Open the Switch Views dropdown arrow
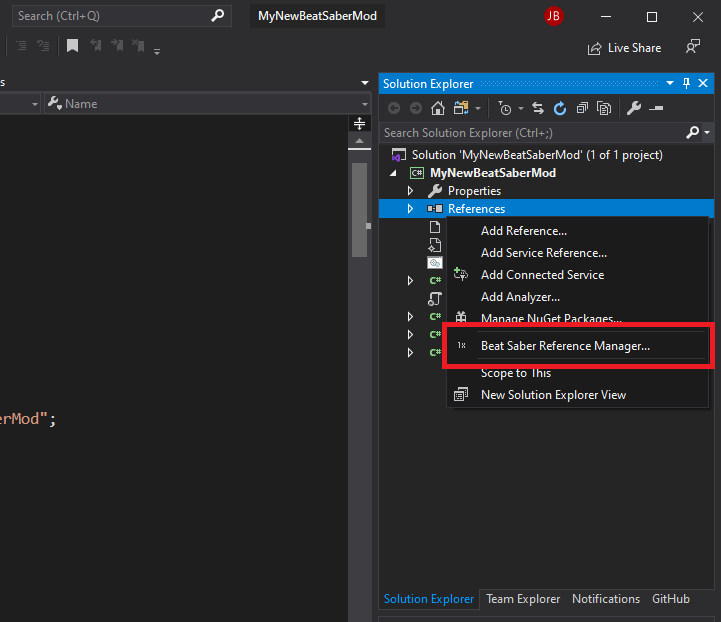Image resolution: width=721 pixels, height=622 pixels. (x=478, y=109)
